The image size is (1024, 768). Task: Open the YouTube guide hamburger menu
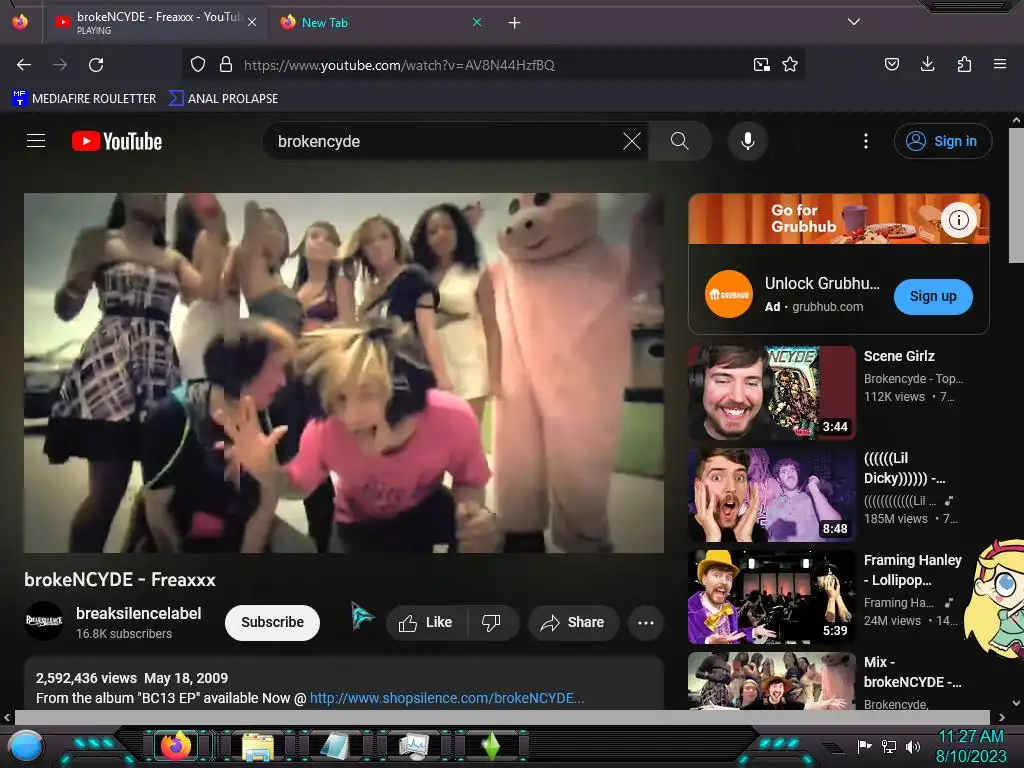36,140
